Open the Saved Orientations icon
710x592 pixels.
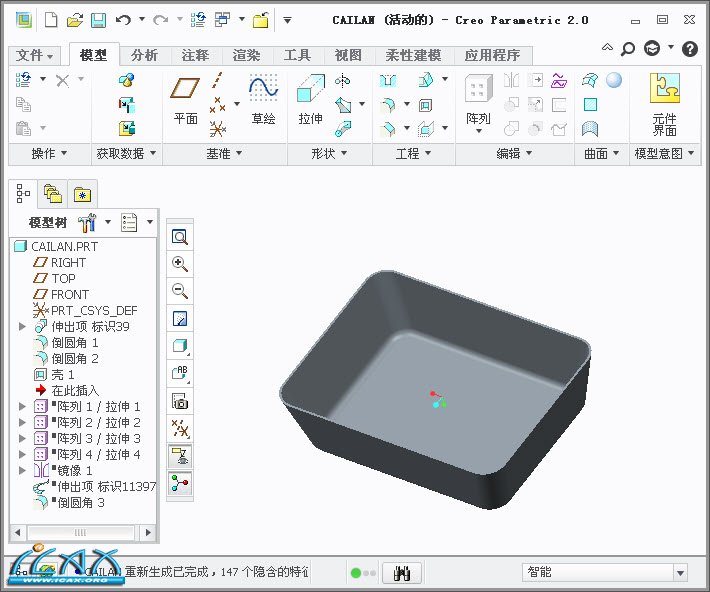(180, 373)
